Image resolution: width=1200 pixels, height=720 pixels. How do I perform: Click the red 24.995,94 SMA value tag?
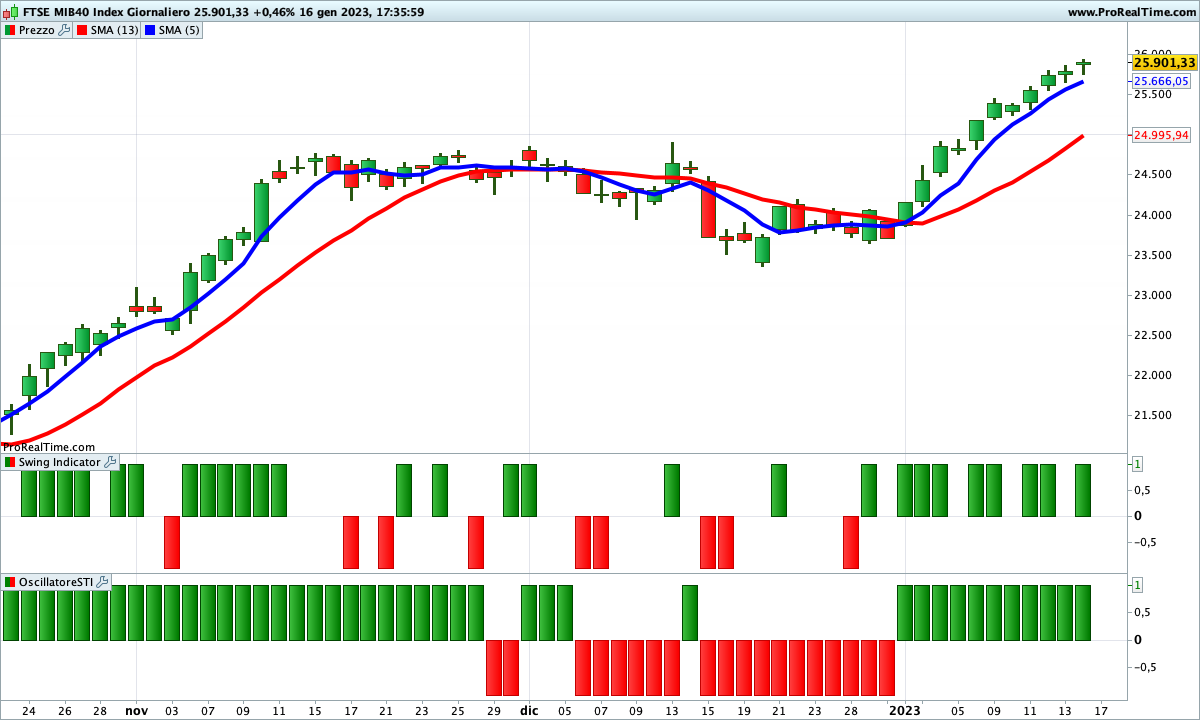tap(1160, 135)
